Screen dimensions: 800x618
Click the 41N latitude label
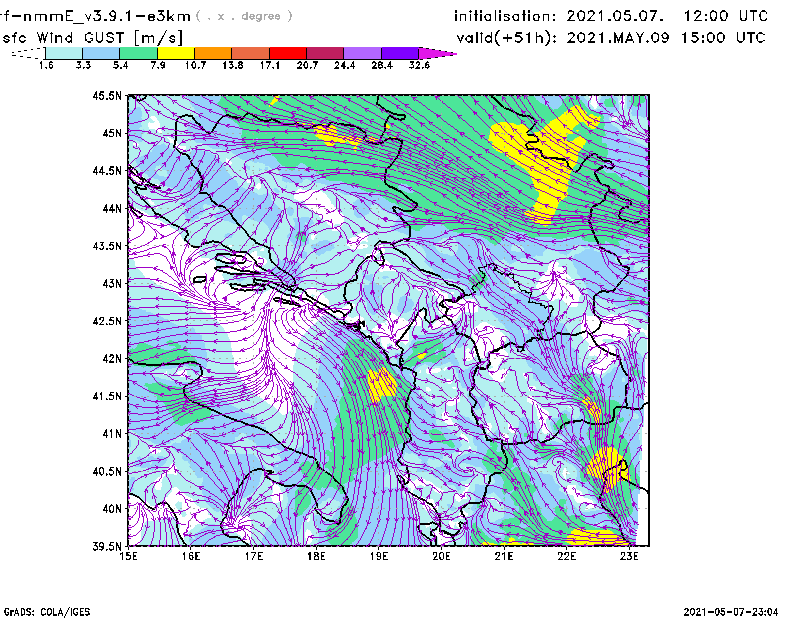point(112,434)
